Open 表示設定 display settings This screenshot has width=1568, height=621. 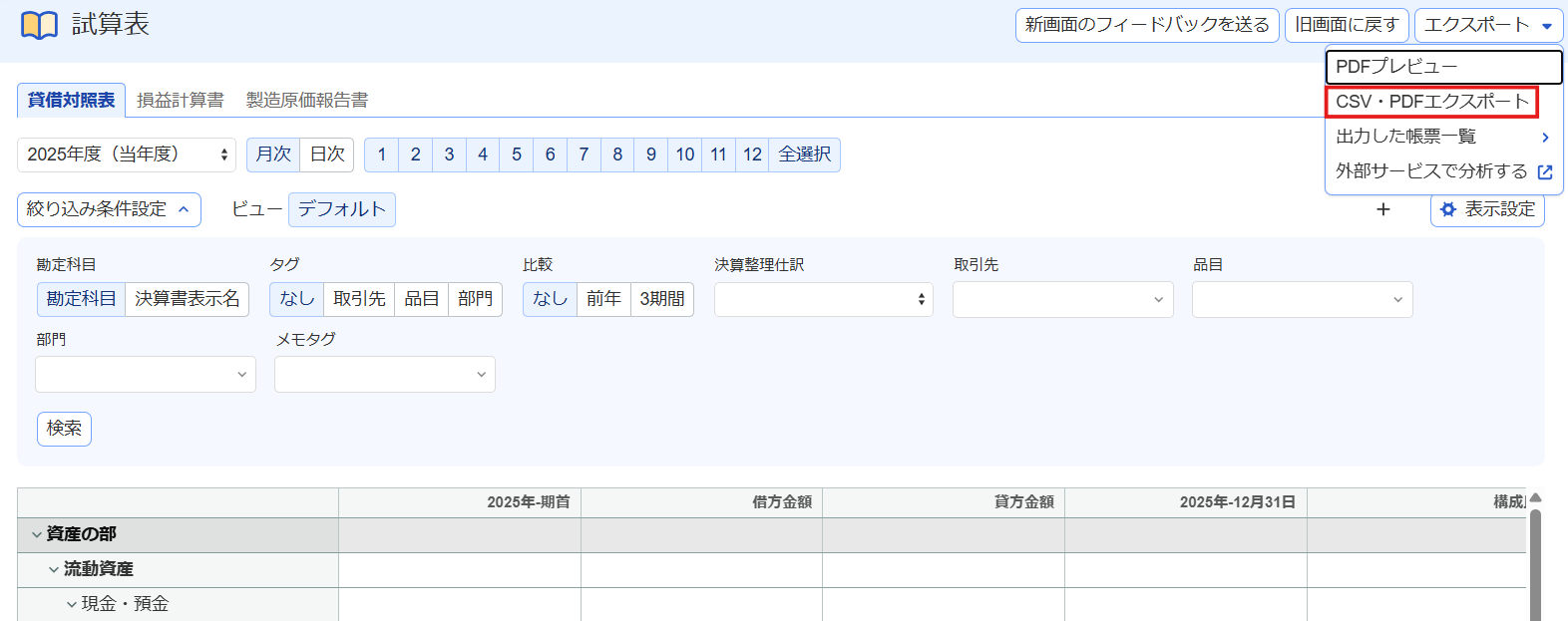pos(1487,209)
